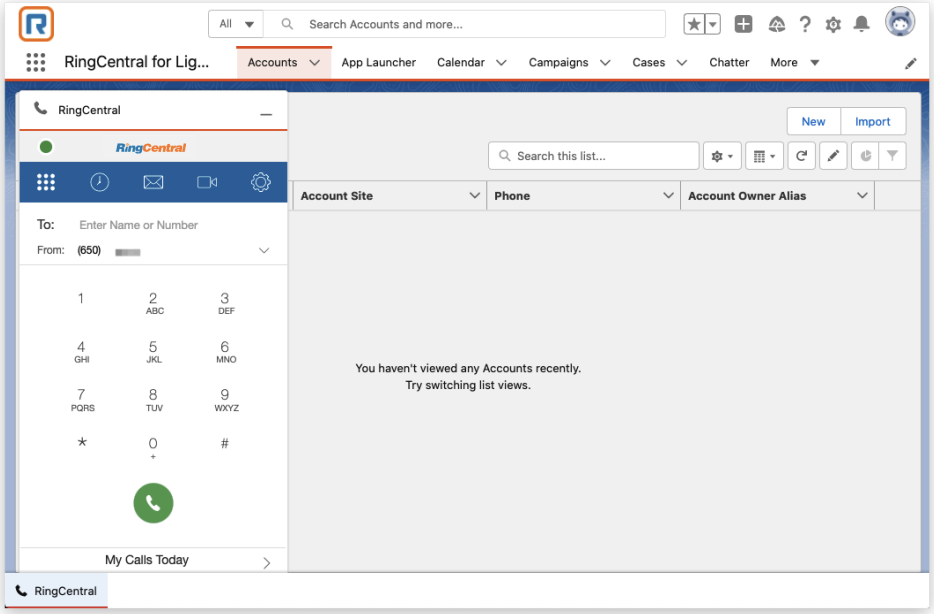Dial digit 9 WXYZ on the keypad

tap(226, 400)
